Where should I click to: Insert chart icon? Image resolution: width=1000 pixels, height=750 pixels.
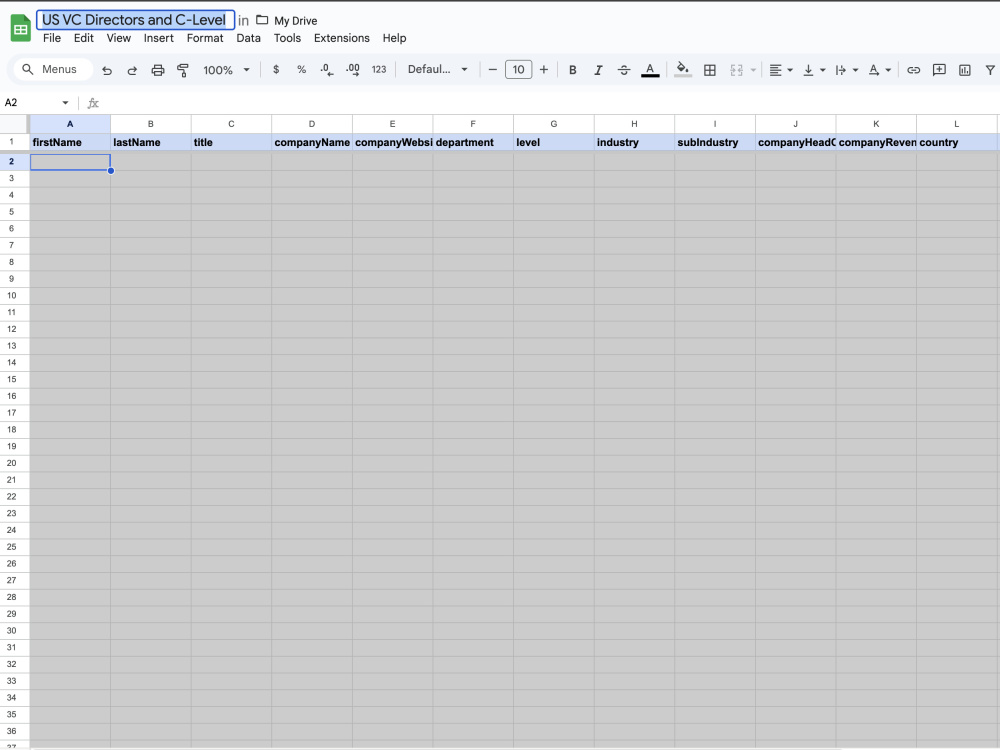[x=965, y=70]
